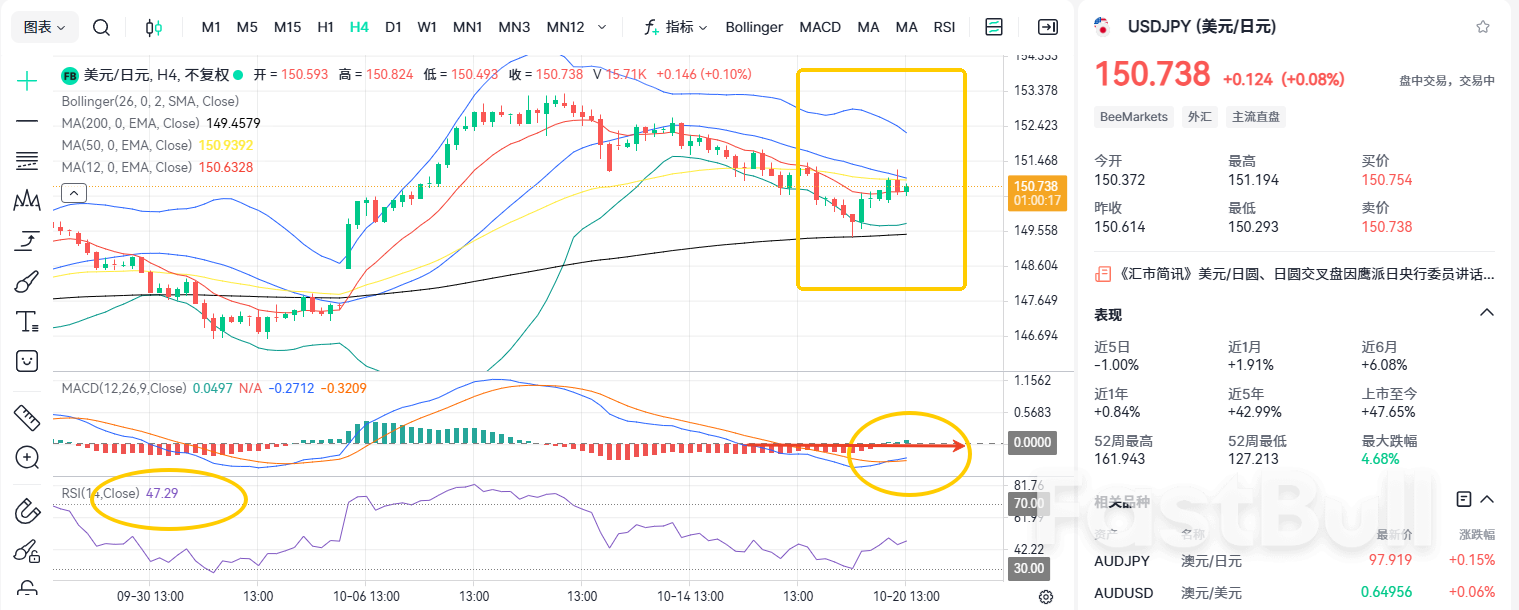Add USDJPY to favorites with star
Image resolution: width=1519 pixels, height=610 pixels.
click(x=1482, y=27)
